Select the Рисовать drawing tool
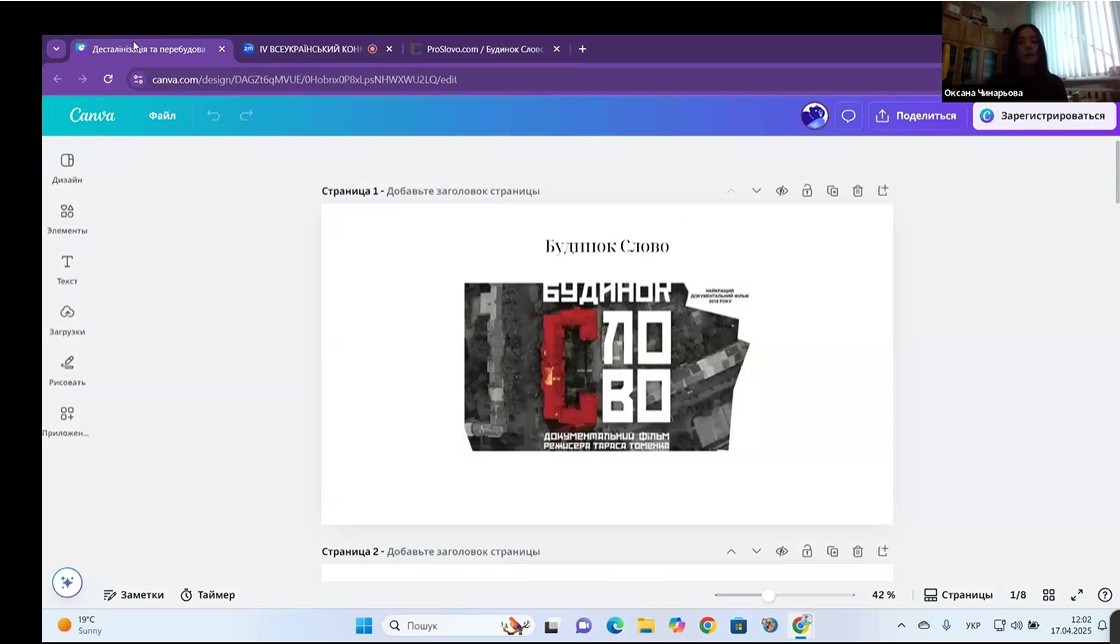1120x644 pixels. (x=67, y=371)
